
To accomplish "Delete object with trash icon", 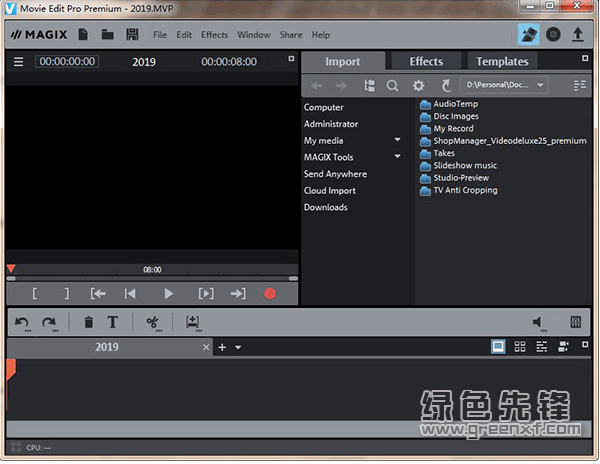I will (89, 322).
